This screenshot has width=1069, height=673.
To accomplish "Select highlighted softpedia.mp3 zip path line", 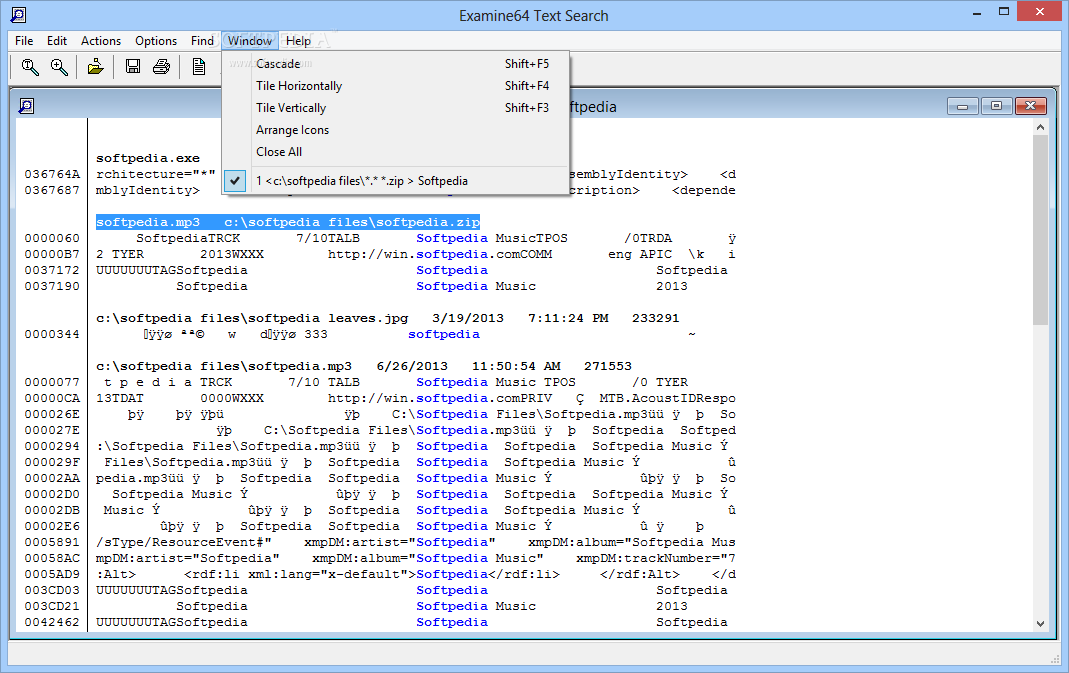I will [x=288, y=222].
